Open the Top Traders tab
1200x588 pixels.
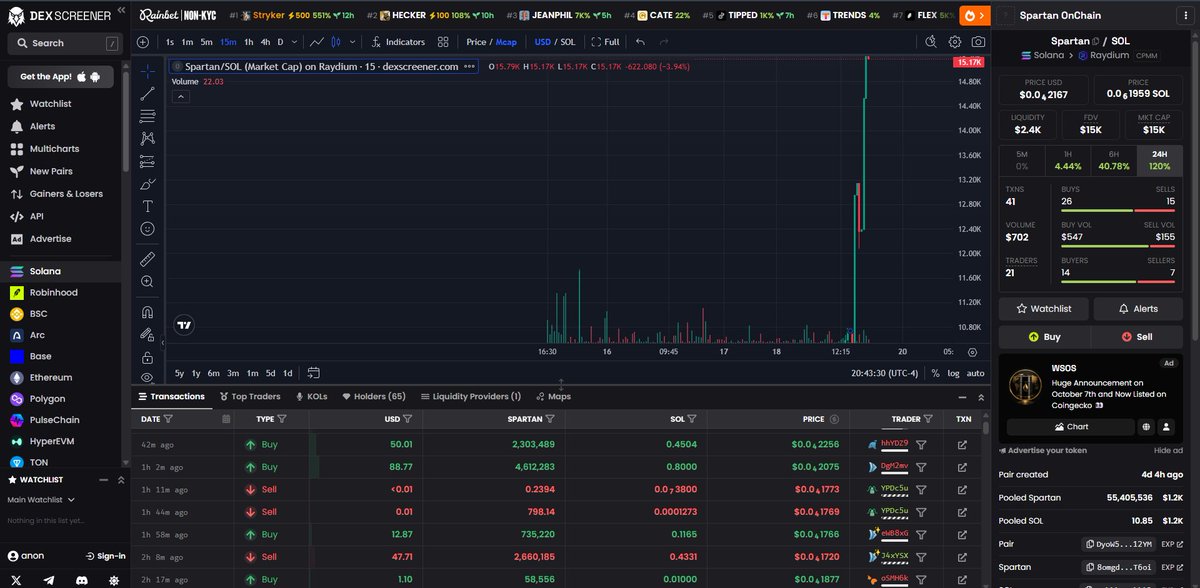pos(250,396)
